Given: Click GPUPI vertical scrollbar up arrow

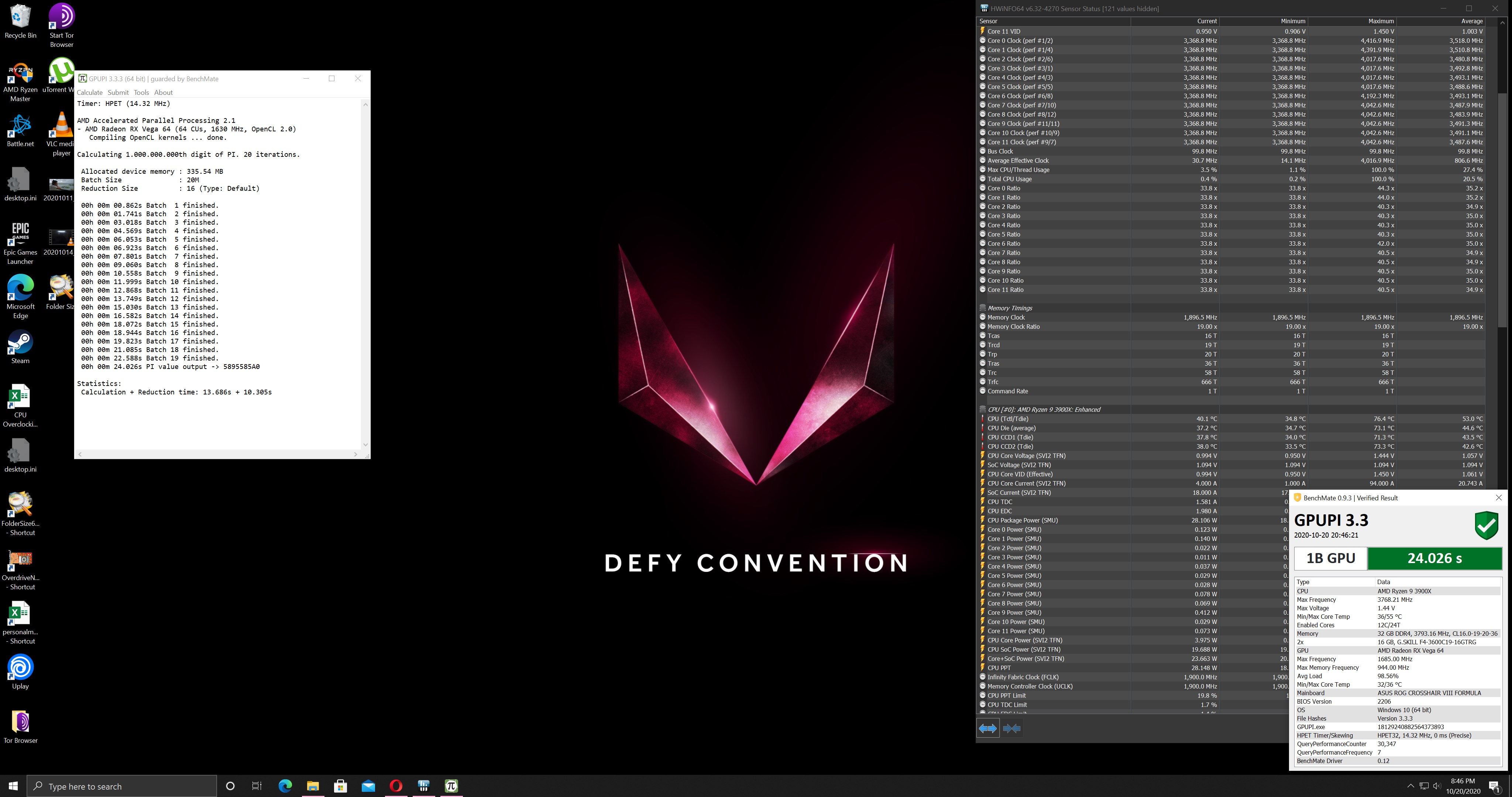Looking at the screenshot, I should coord(366,104).
